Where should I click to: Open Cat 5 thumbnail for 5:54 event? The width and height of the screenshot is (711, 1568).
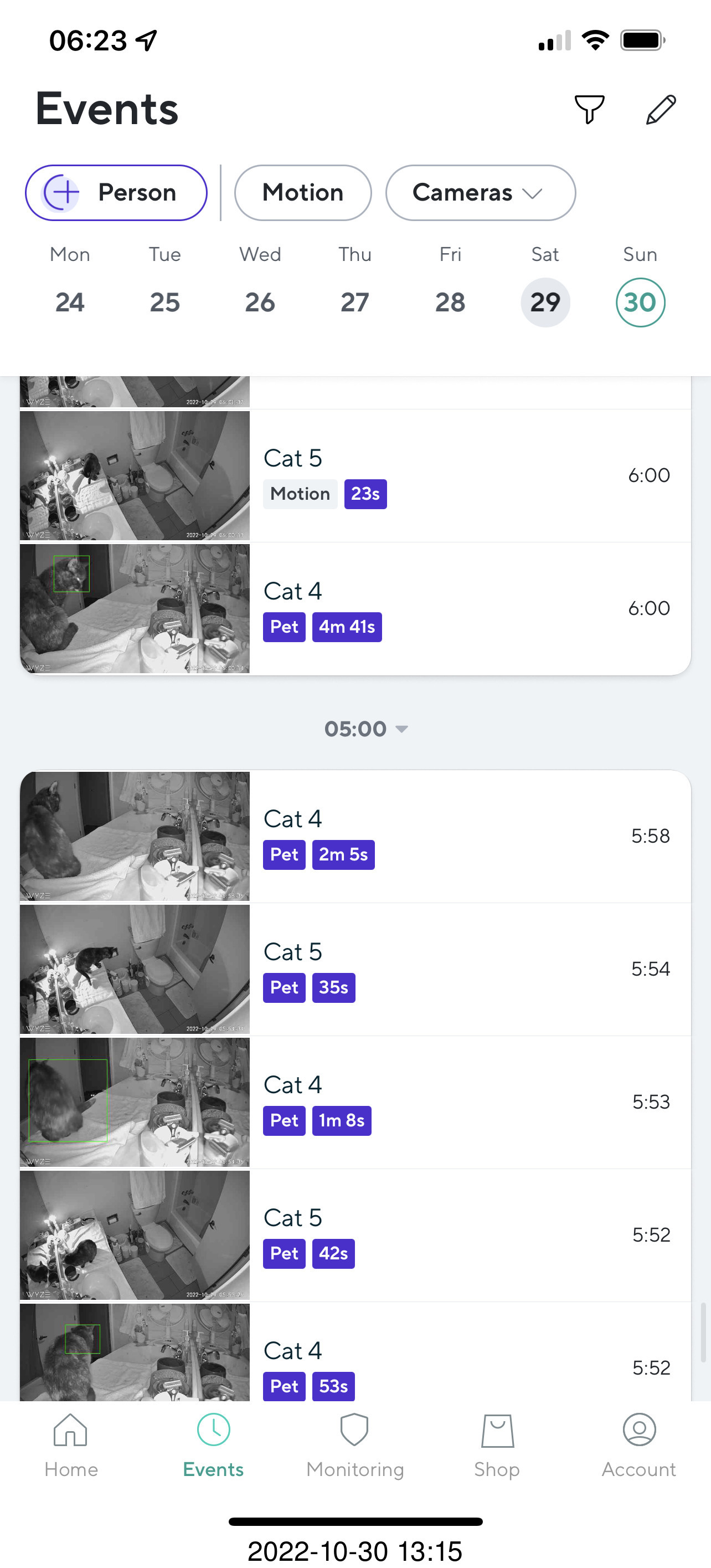point(135,969)
